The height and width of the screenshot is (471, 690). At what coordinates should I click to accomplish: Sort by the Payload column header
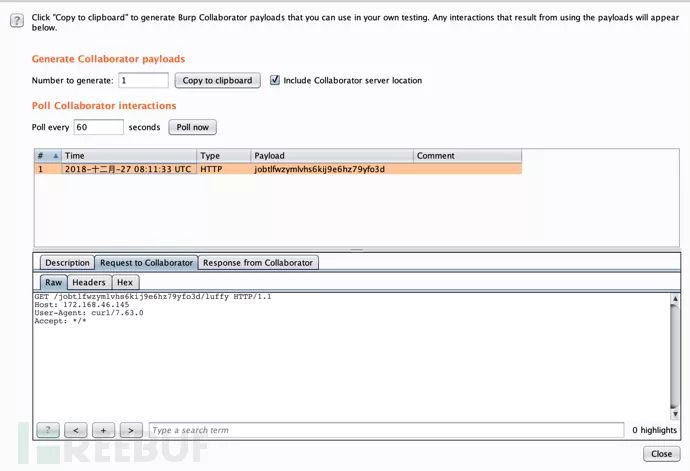332,156
